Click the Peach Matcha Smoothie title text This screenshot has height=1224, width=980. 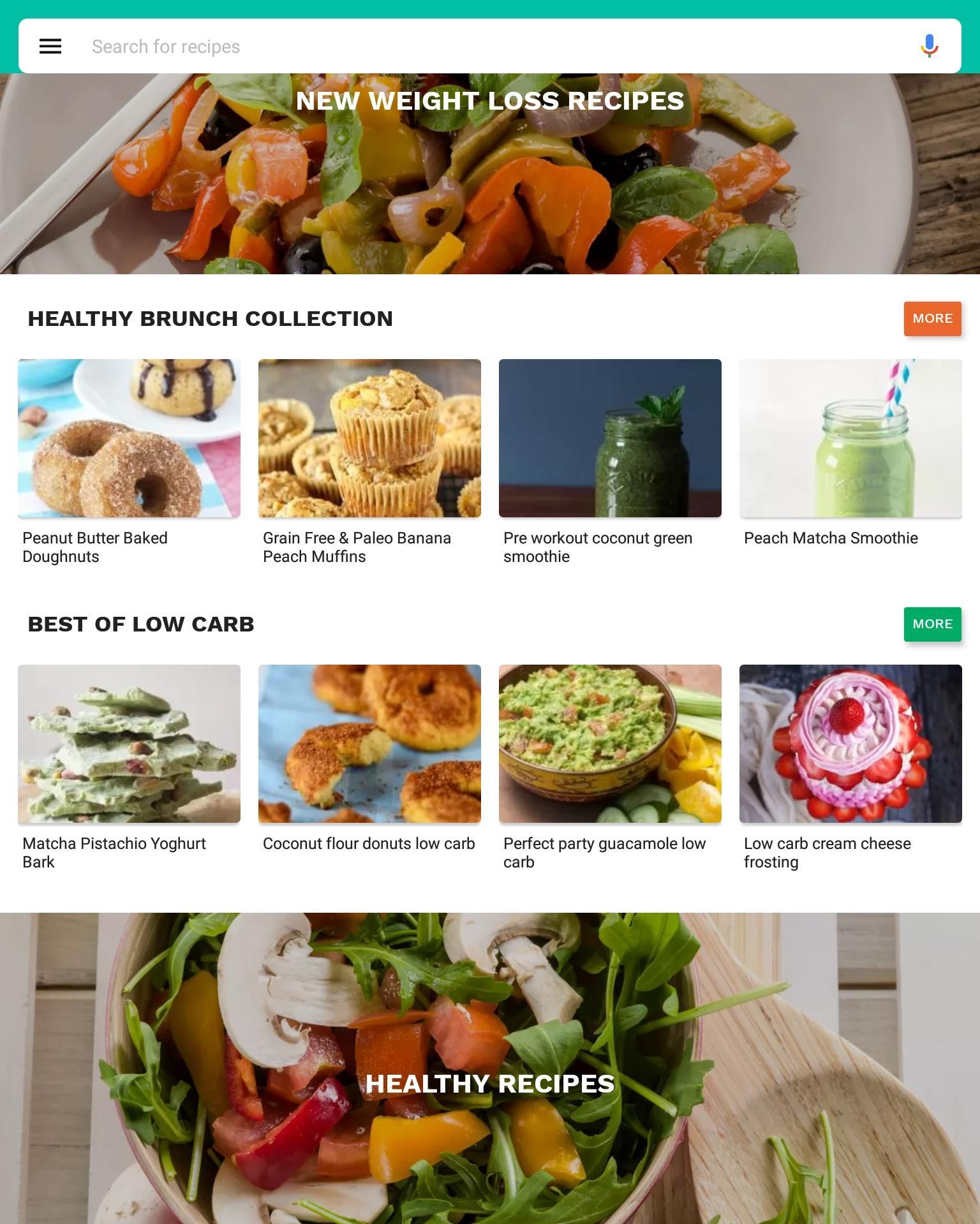831,538
